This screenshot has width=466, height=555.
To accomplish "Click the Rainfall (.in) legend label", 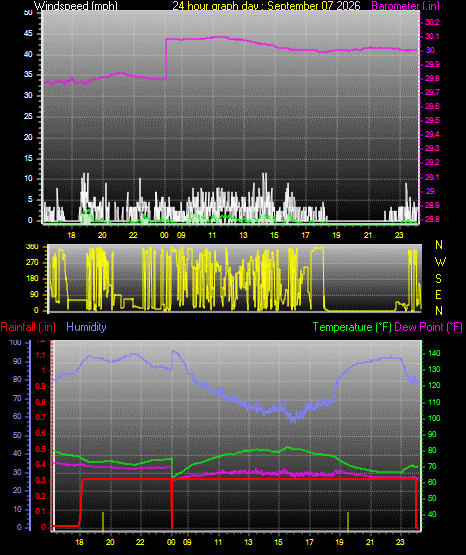I will [28, 327].
